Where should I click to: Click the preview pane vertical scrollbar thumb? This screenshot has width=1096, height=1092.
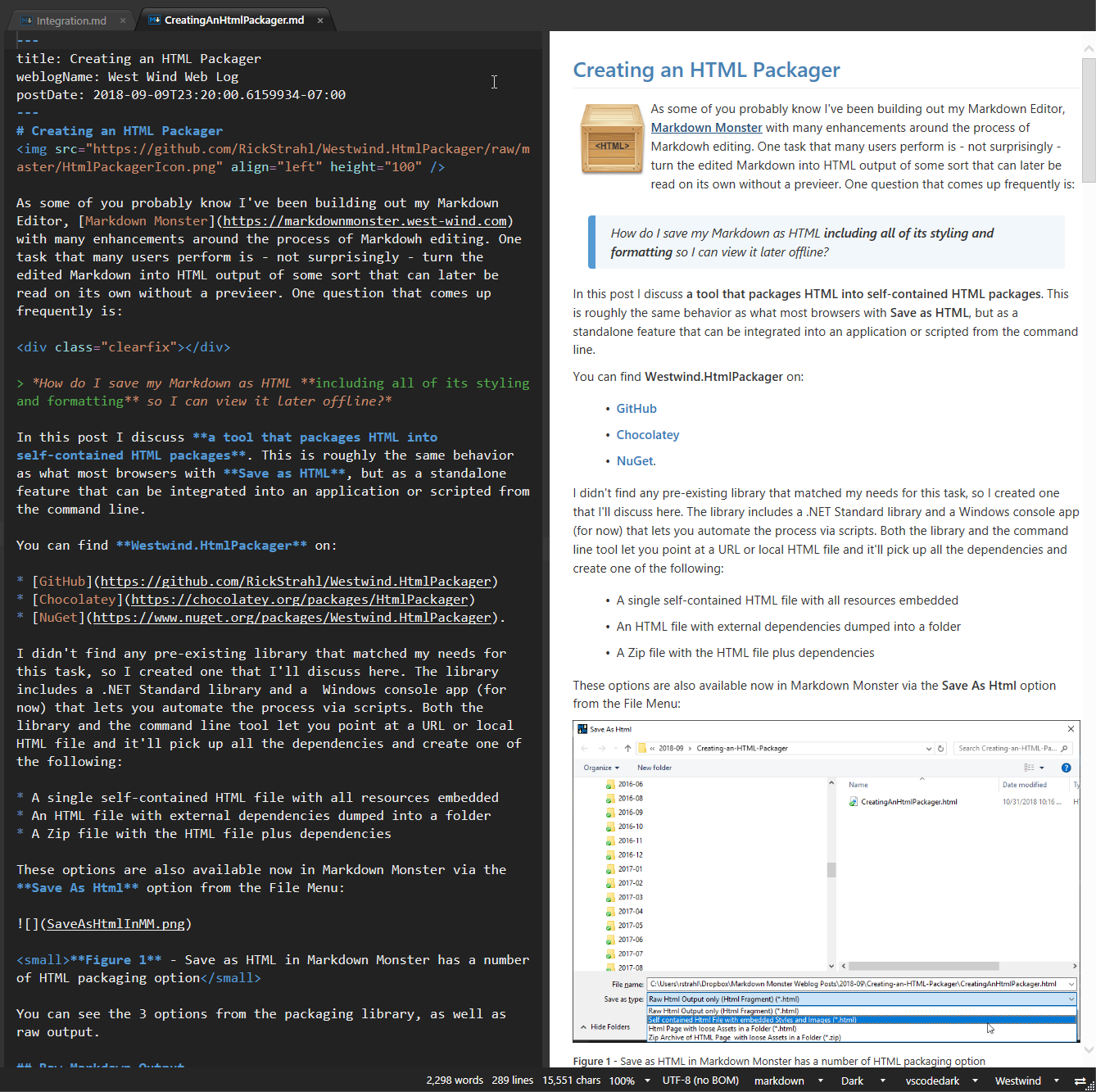(x=1089, y=120)
